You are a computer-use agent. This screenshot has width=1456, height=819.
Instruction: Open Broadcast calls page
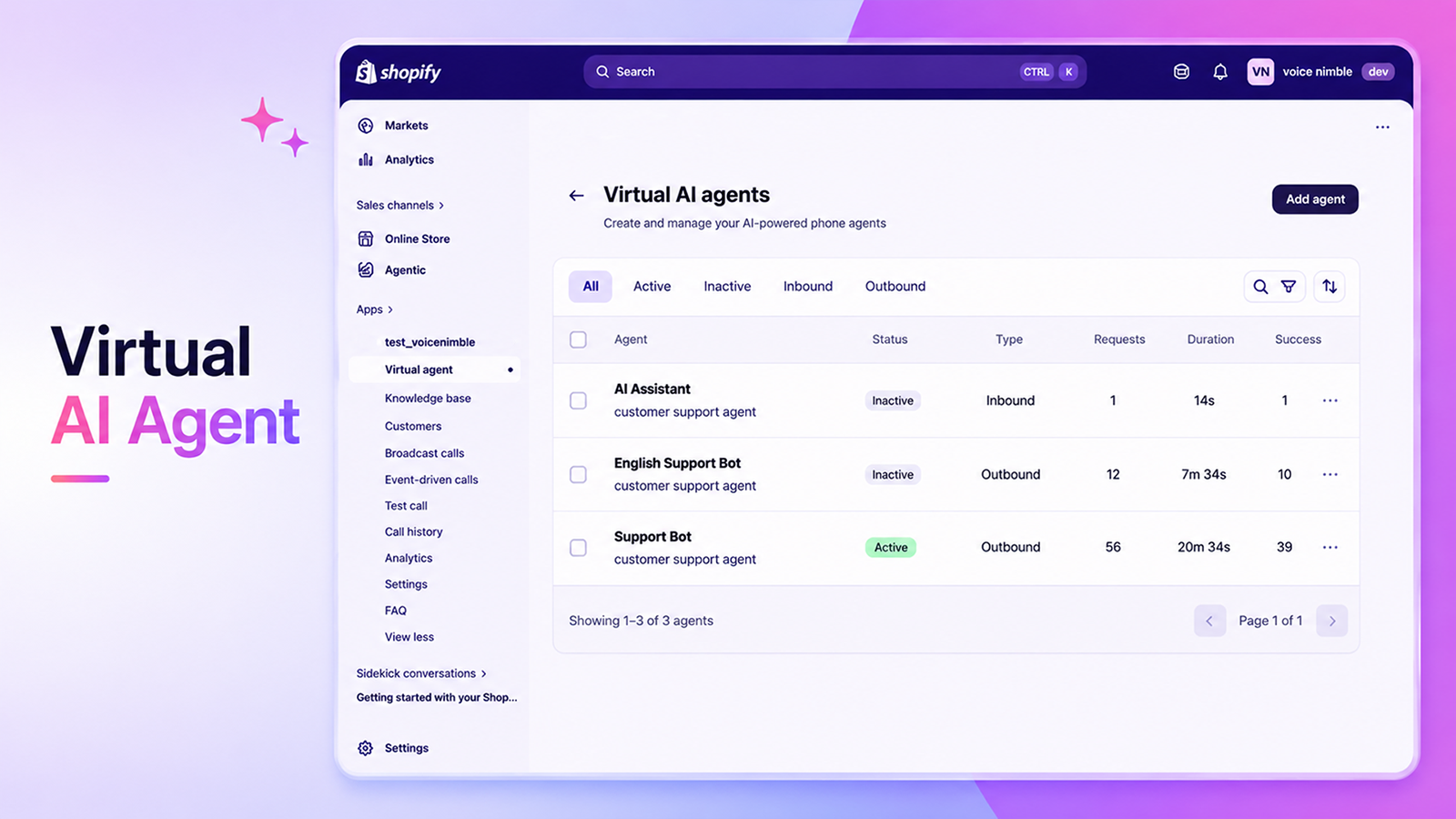click(424, 453)
